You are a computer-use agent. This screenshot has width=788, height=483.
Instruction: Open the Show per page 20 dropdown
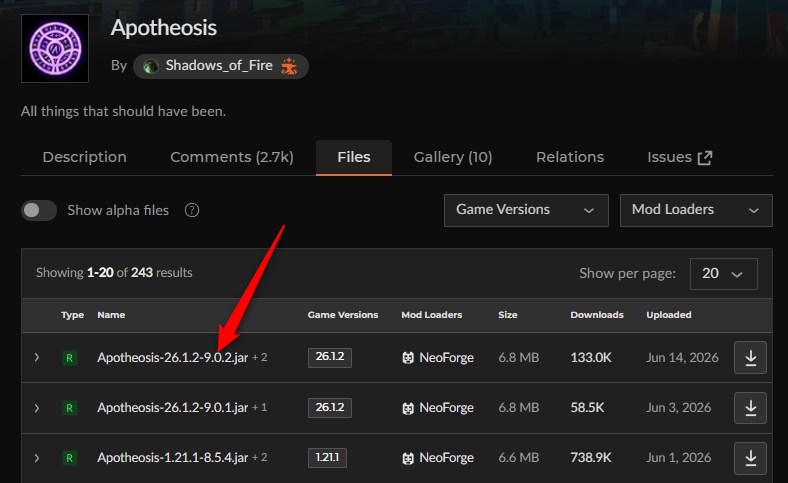724,273
